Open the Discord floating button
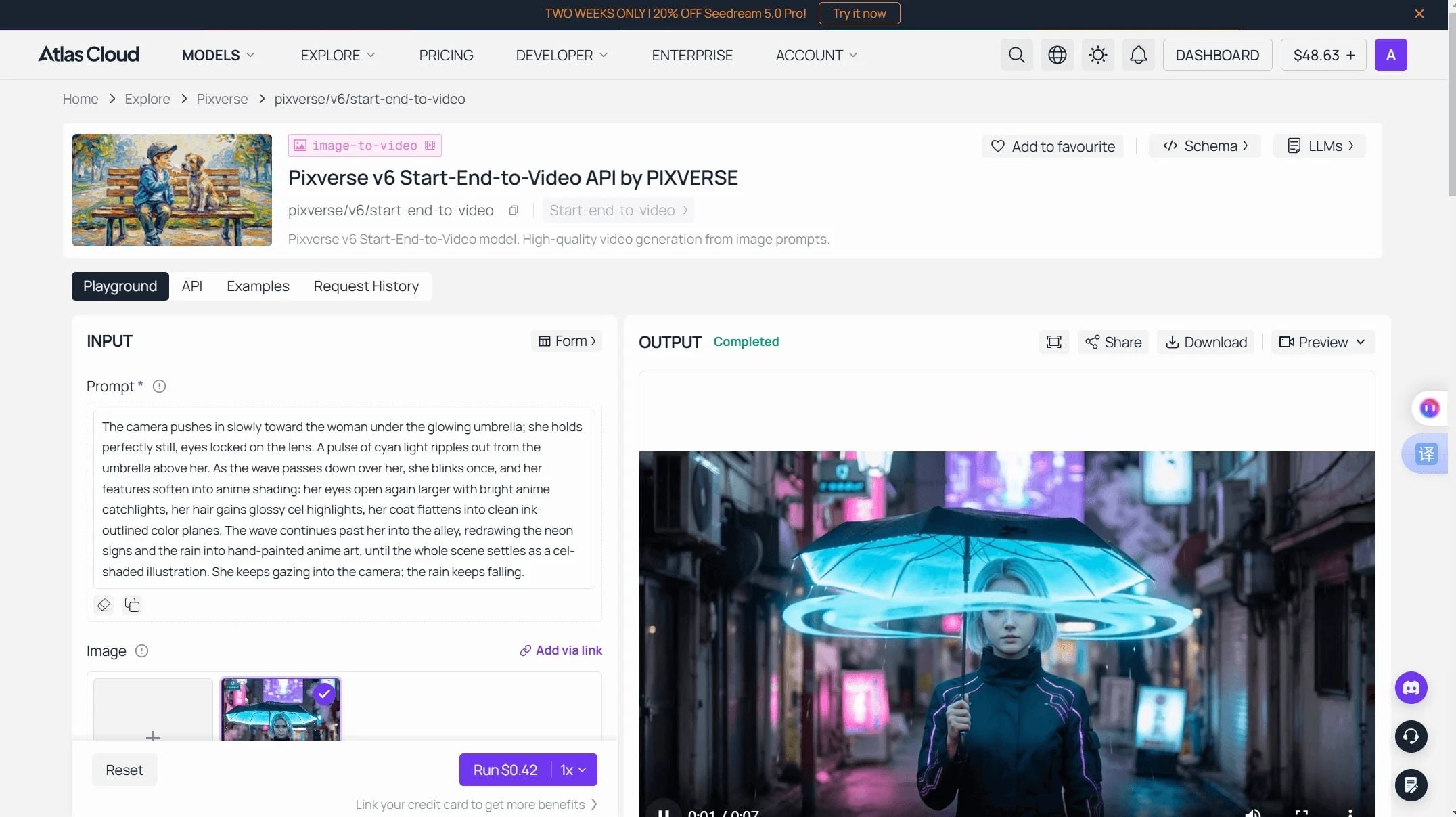 (x=1411, y=688)
